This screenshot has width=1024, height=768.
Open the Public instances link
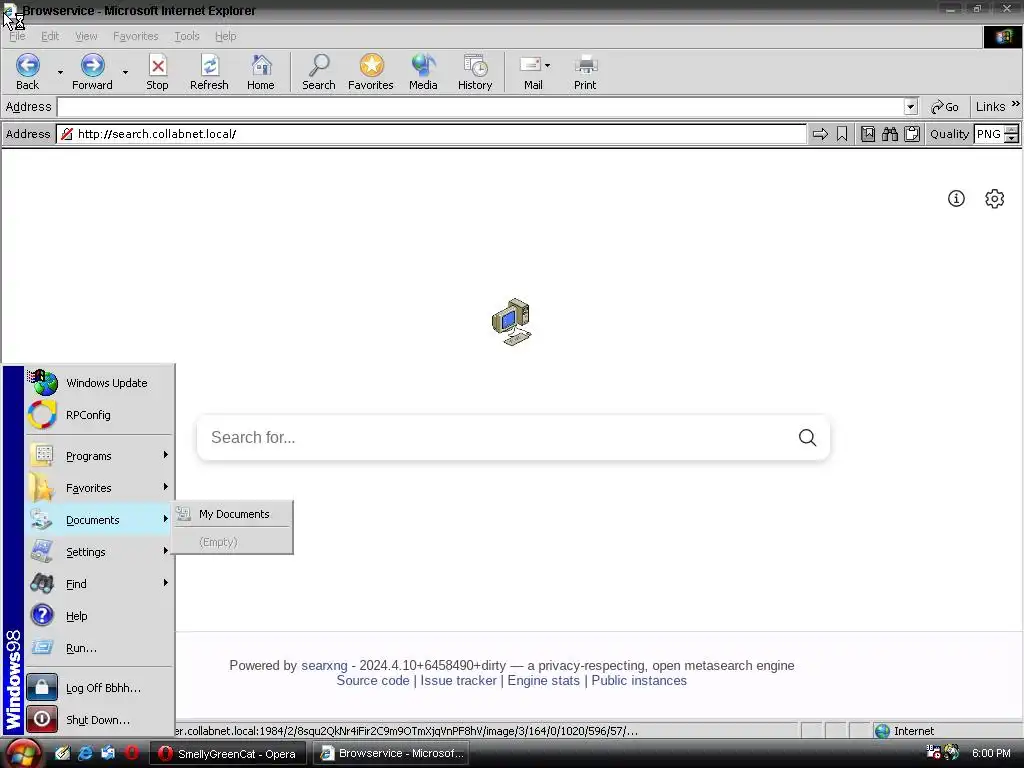tap(639, 680)
